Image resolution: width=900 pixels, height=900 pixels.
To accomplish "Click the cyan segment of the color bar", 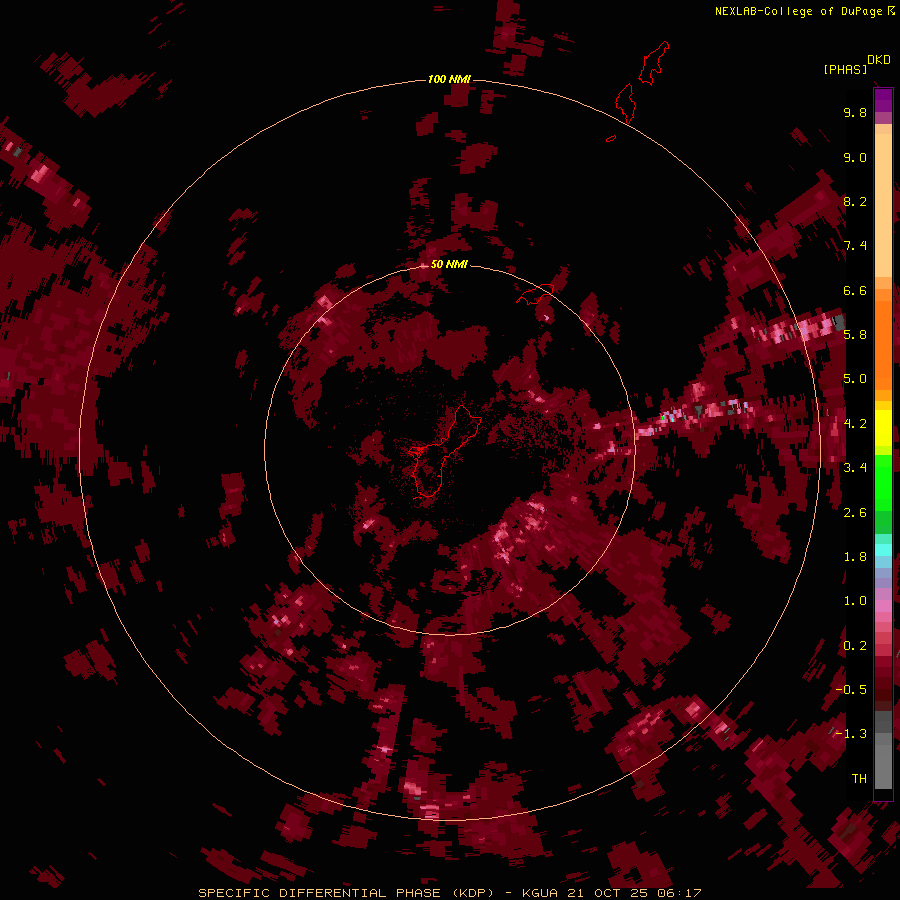I will [883, 549].
